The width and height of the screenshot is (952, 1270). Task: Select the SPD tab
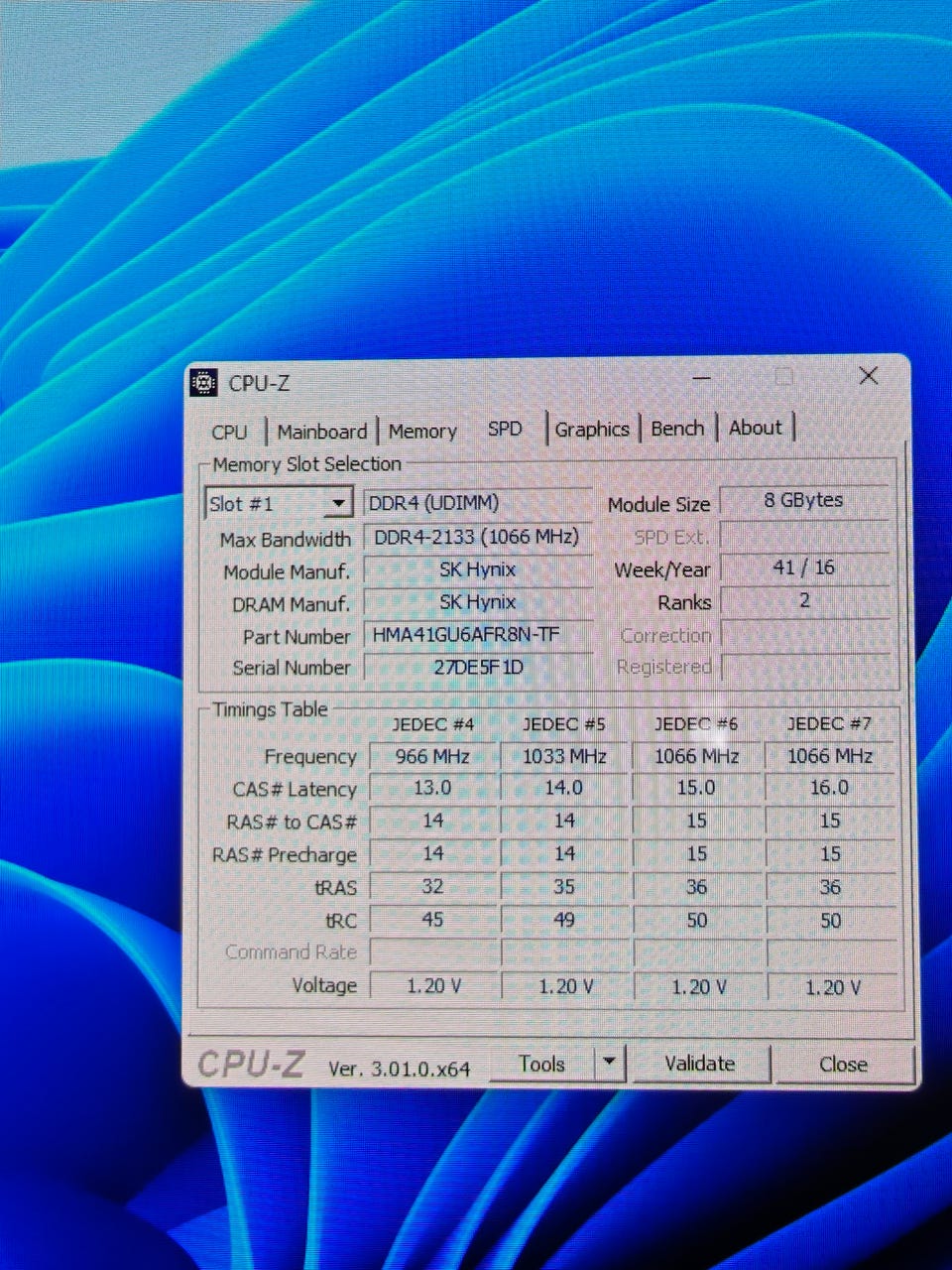pyautogui.click(x=505, y=429)
